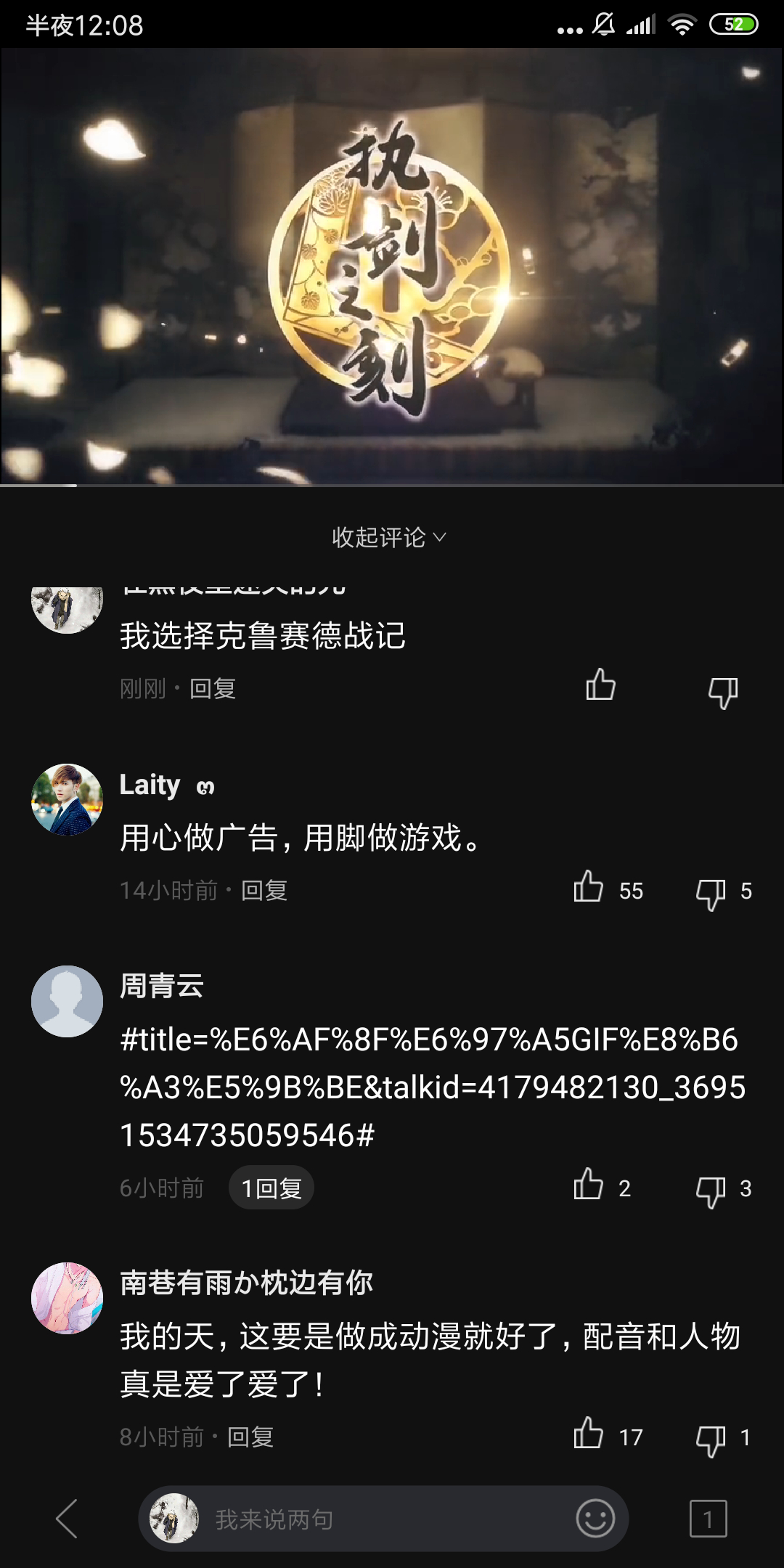The height and width of the screenshot is (1568, 784).
Task: Like the comment by Laity
Action: point(588,888)
